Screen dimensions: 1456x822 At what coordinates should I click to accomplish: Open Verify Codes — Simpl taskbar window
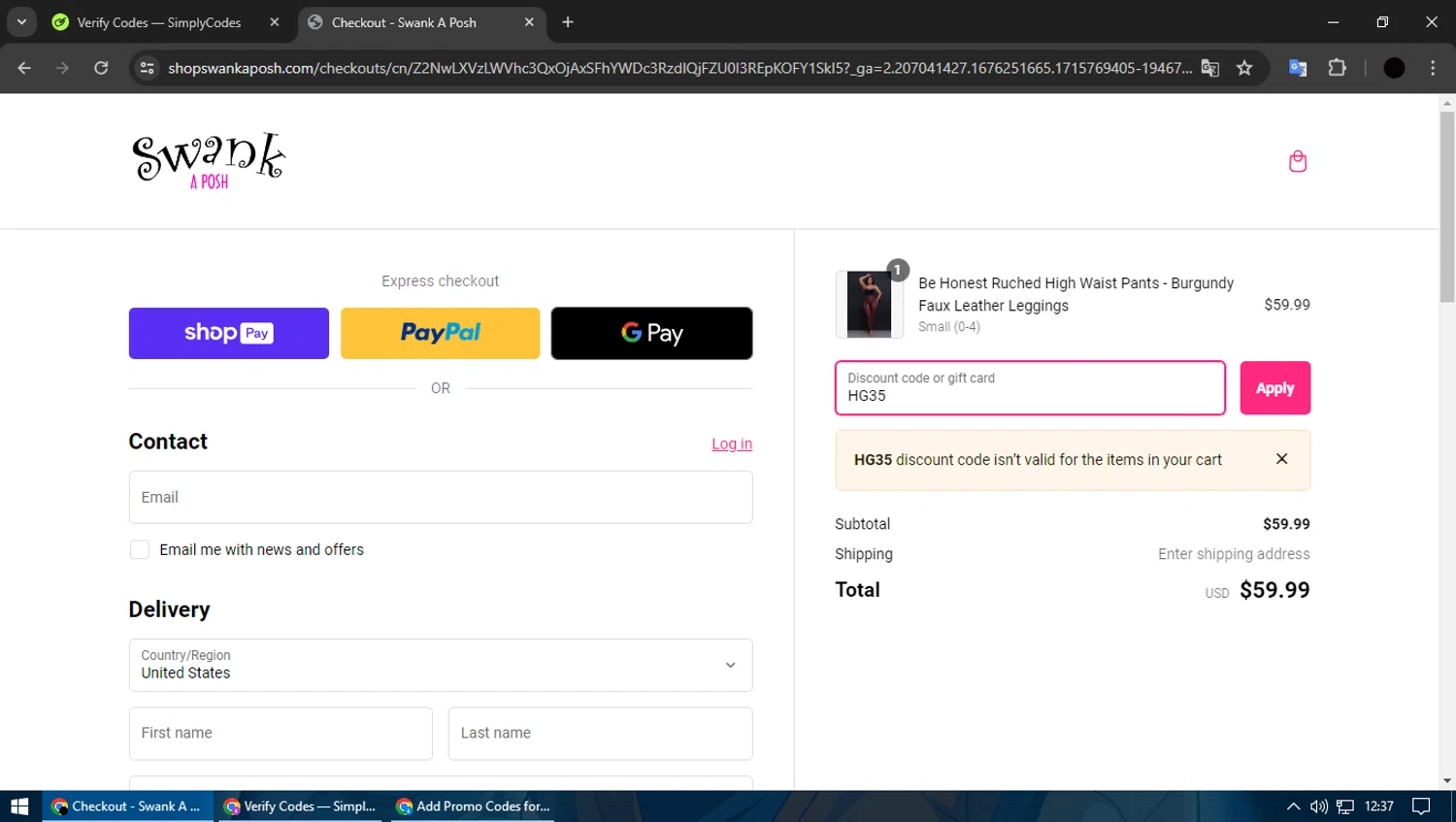click(x=301, y=806)
